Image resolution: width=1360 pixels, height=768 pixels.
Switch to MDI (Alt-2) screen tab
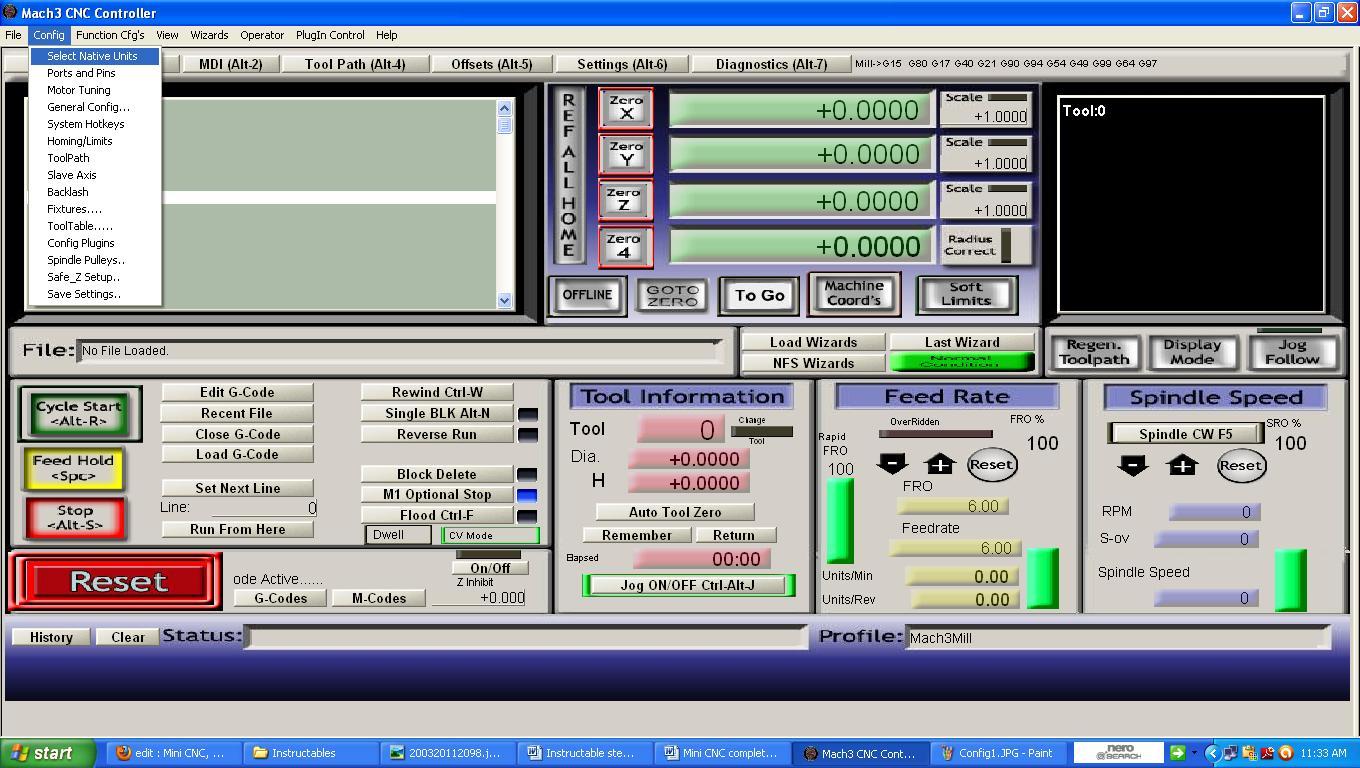click(230, 64)
